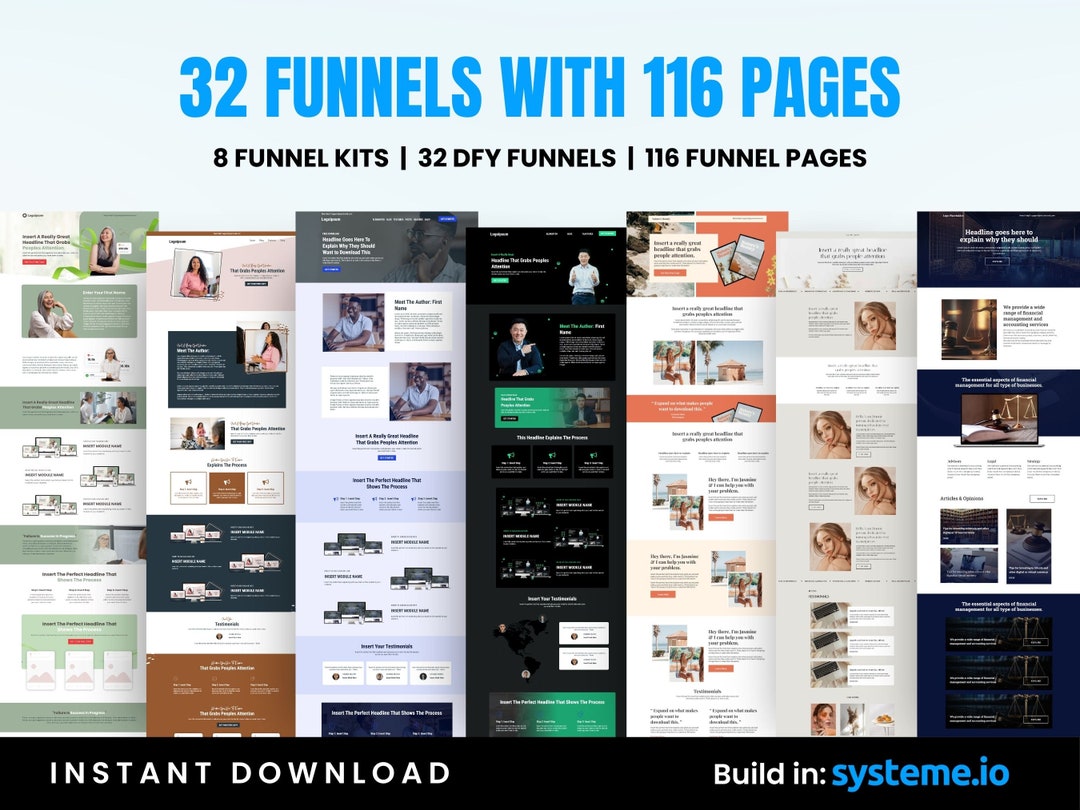
Task: Select the FEATURES item in the dark funnel navbar
Action: (586, 233)
